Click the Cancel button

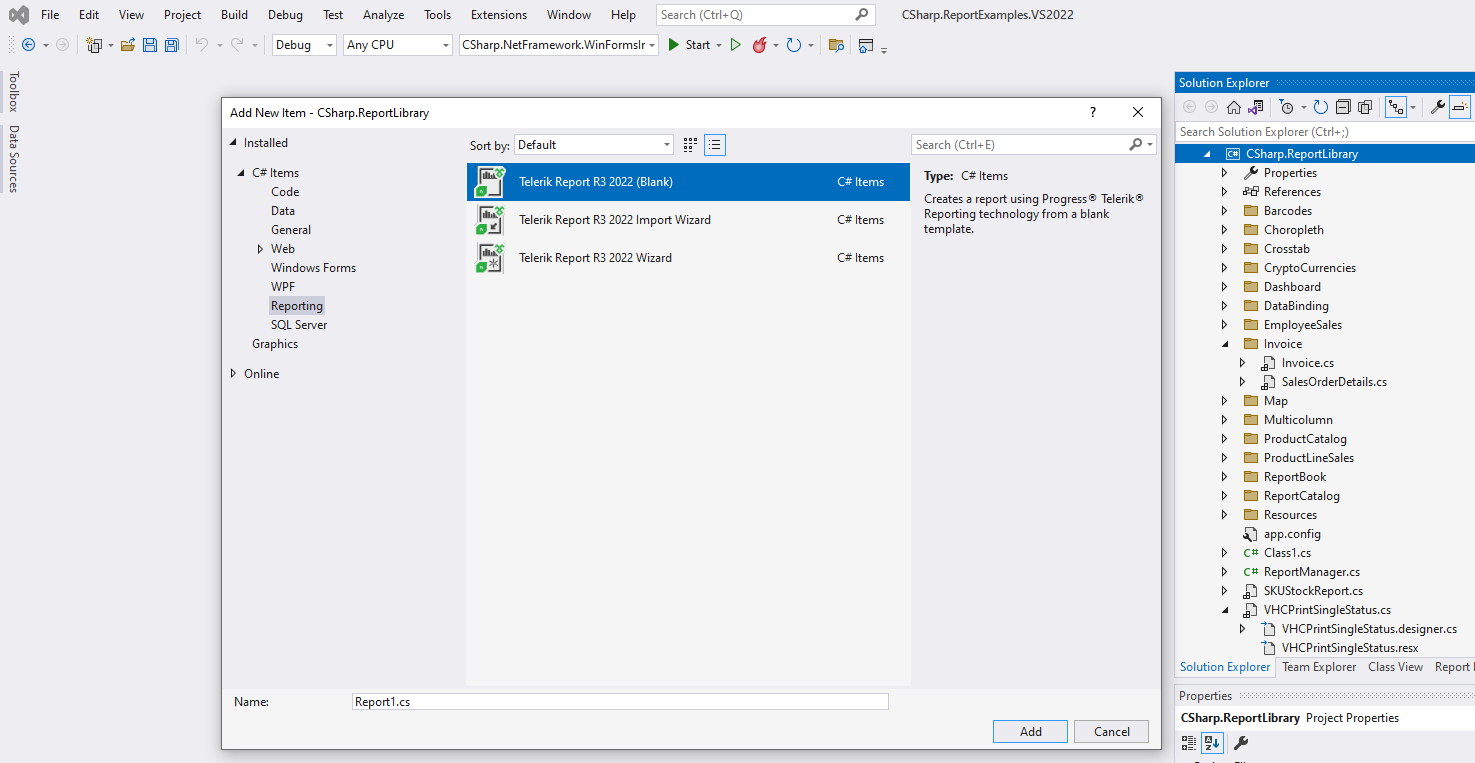(x=1111, y=731)
